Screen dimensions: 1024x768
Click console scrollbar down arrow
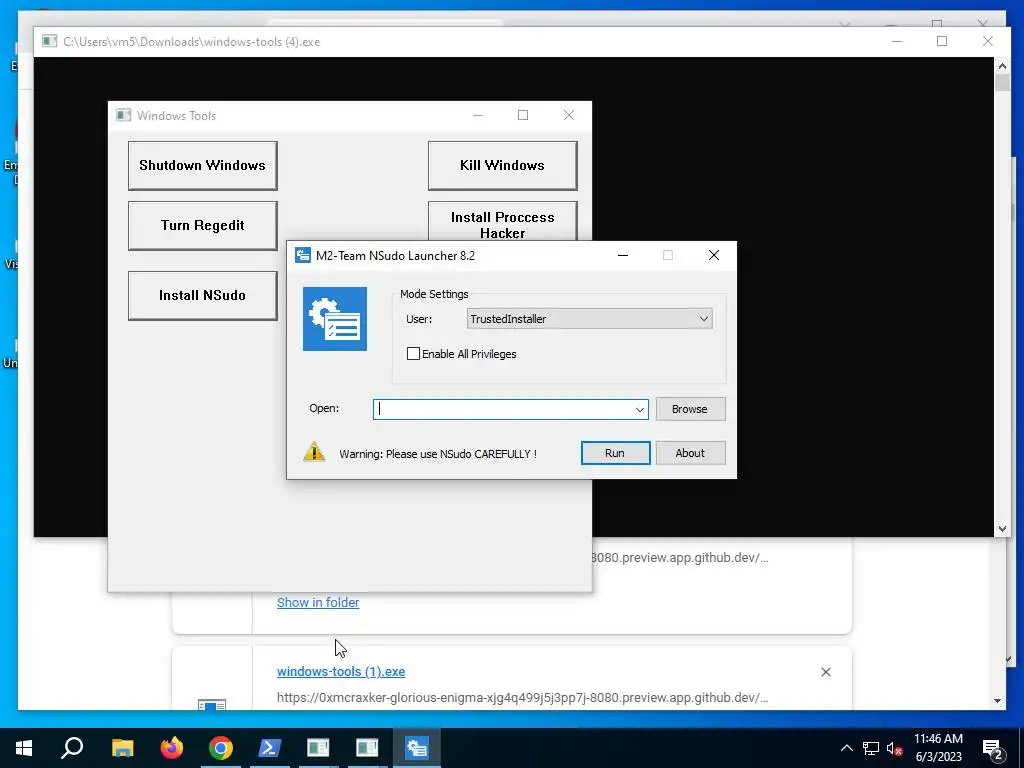point(1002,529)
